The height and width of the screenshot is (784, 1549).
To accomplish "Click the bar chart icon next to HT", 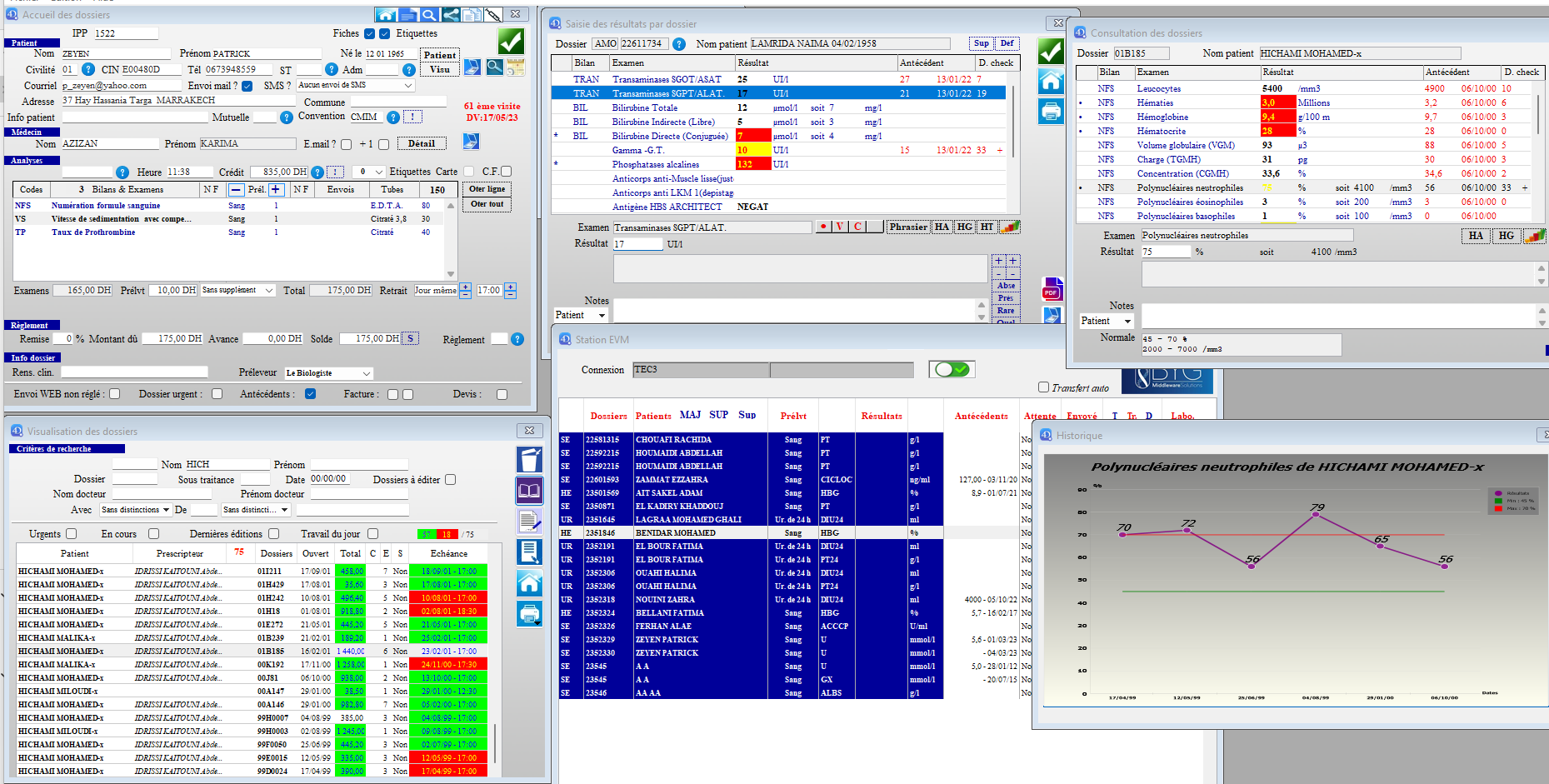I will click(1009, 227).
